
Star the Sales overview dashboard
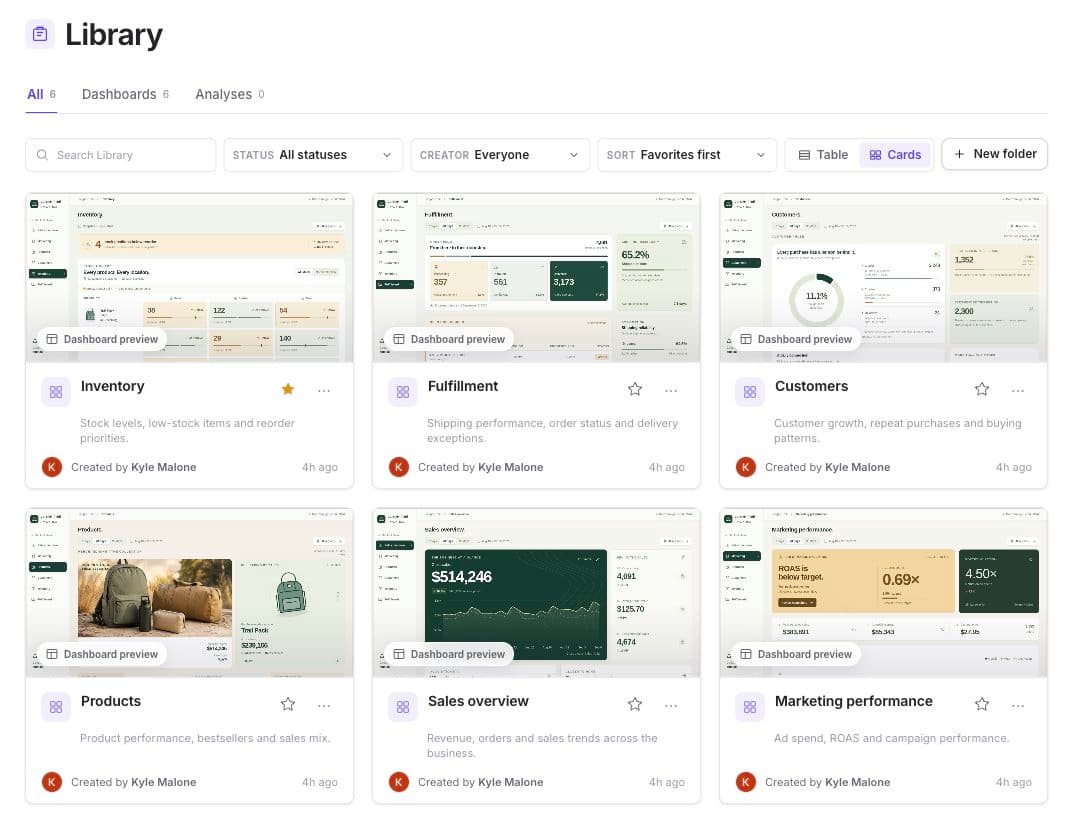[635, 704]
